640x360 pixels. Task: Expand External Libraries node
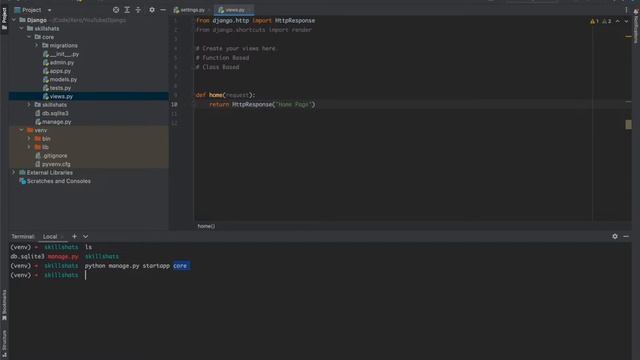tap(14, 173)
